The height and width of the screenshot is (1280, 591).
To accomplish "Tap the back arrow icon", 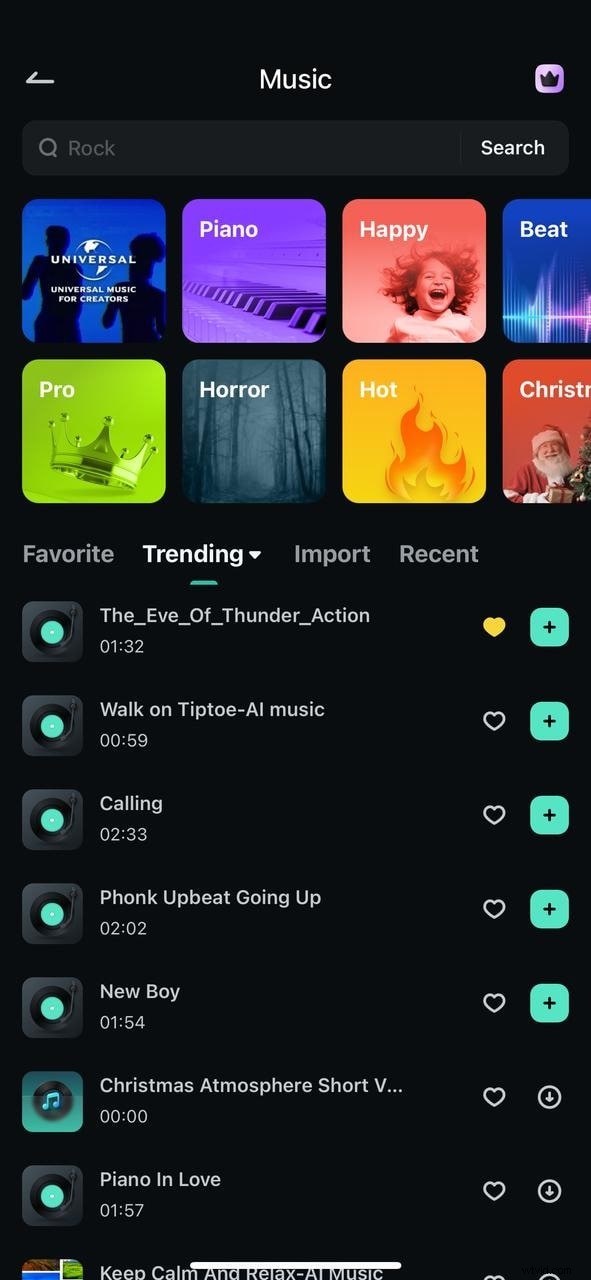I will pos(40,78).
